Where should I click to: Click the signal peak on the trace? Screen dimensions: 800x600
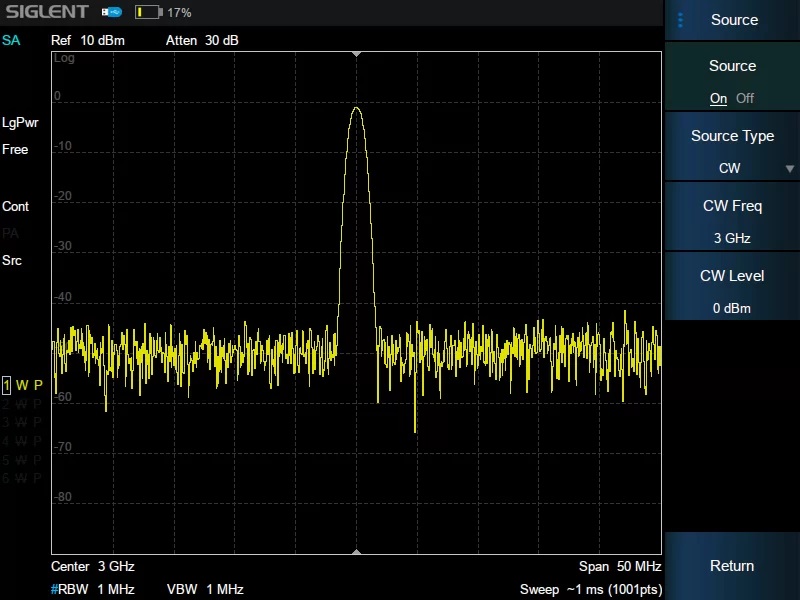[356, 108]
